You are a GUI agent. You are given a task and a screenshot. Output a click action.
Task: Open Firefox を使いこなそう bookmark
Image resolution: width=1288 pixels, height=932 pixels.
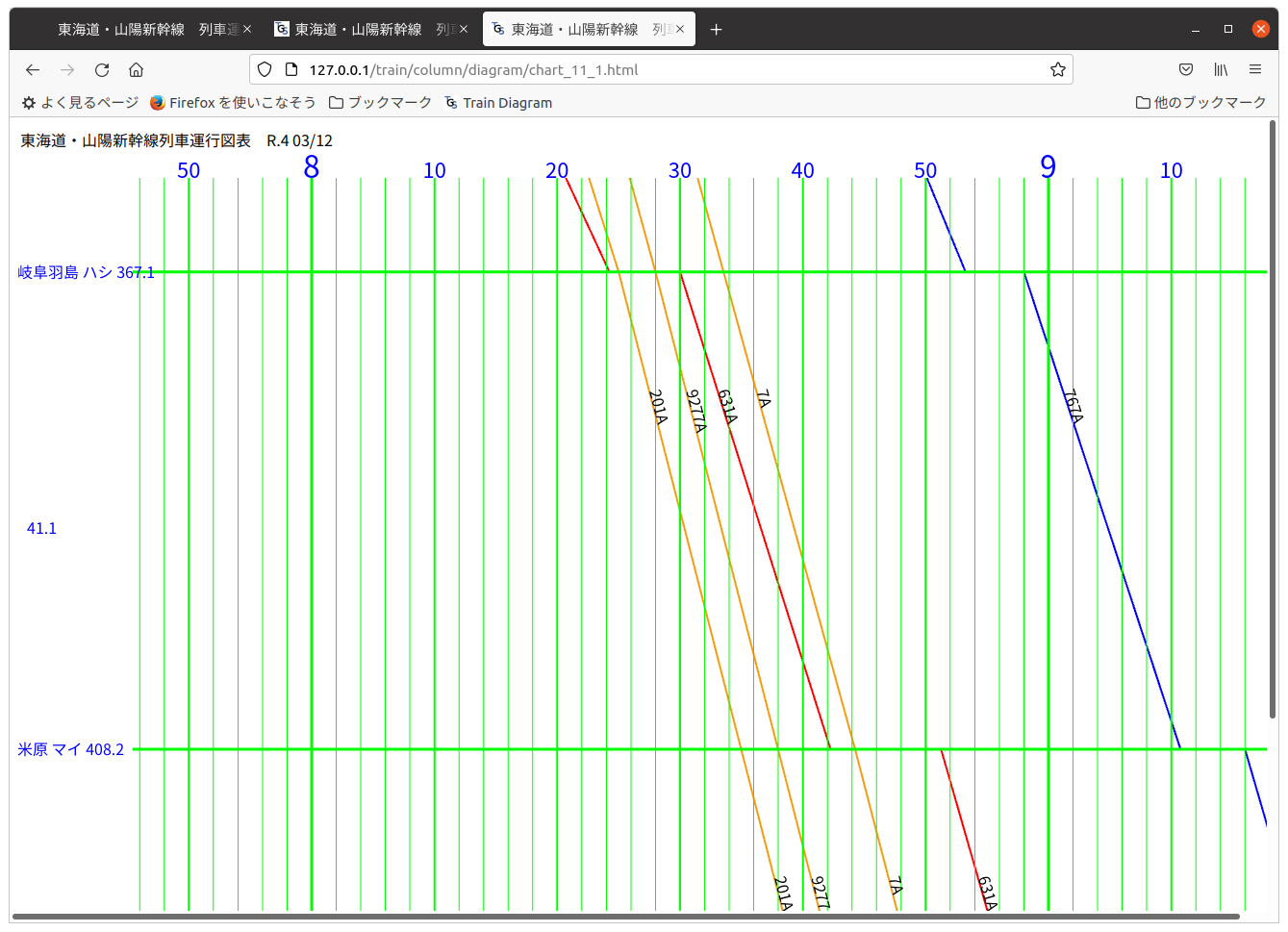pyautogui.click(x=233, y=103)
